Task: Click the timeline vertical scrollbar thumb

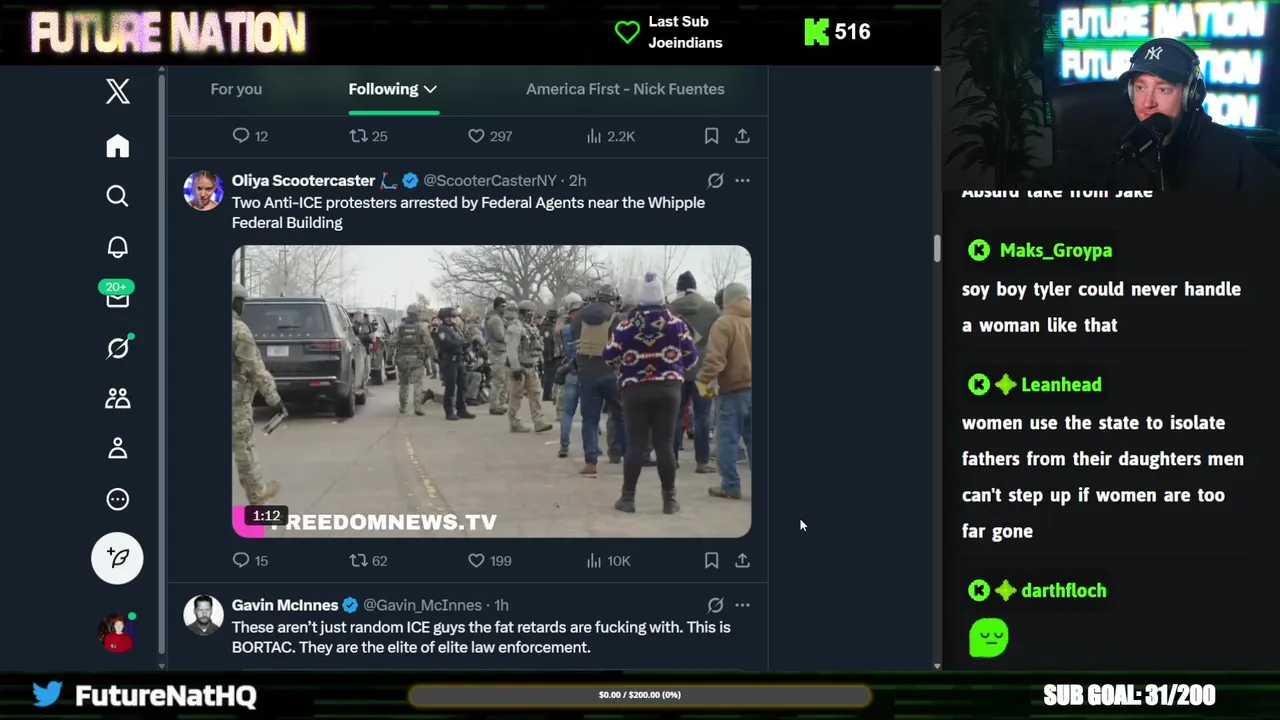Action: (937, 248)
